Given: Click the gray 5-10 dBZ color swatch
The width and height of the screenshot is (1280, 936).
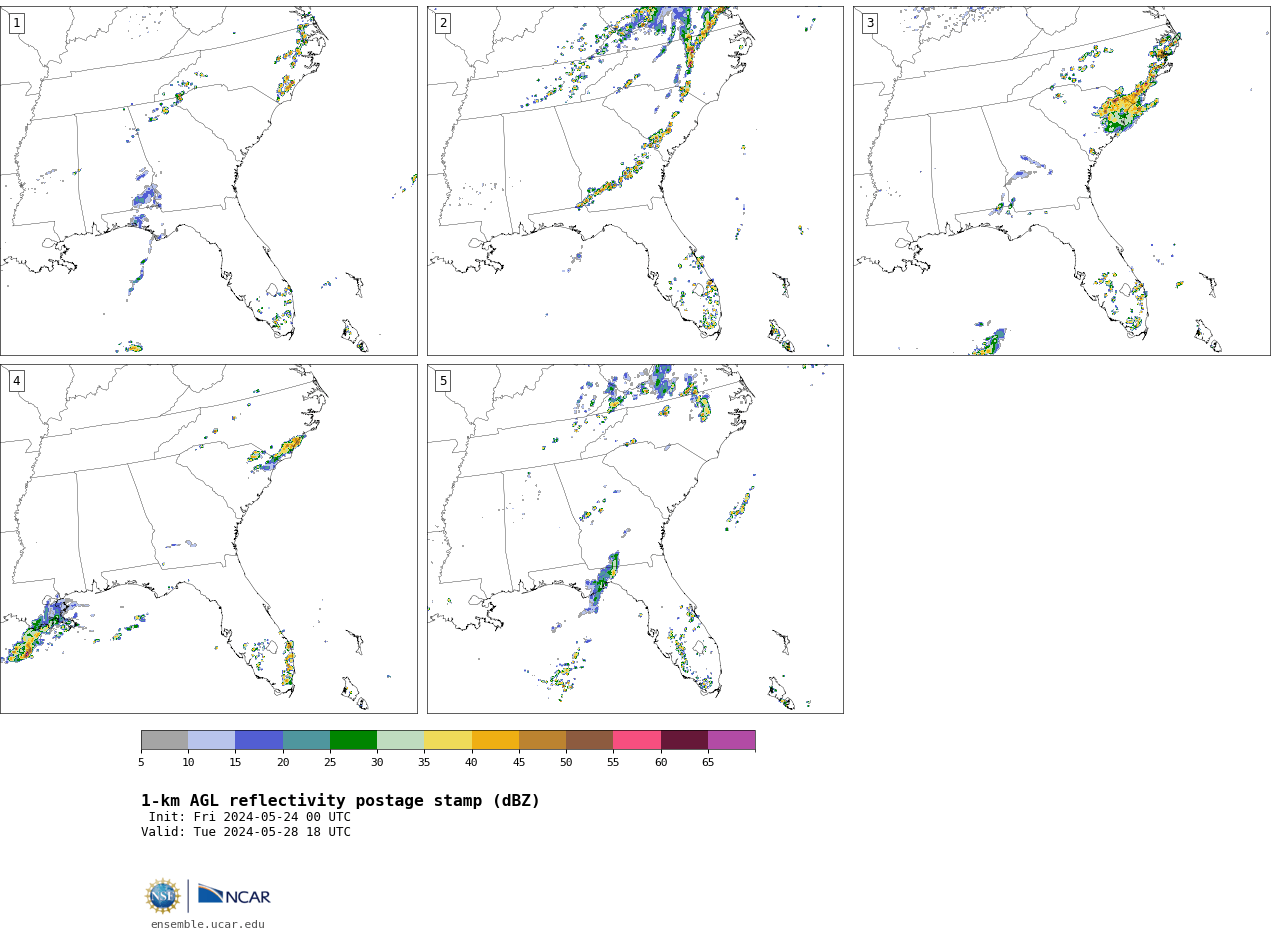Looking at the screenshot, I should [164, 740].
